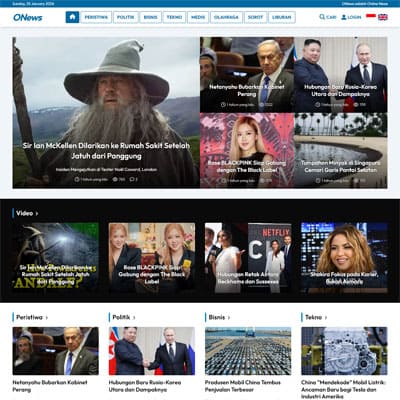Screen dimensions: 400x400
Task: Play the Rose BLACKPINK video thumbnail
Action: [x=152, y=258]
